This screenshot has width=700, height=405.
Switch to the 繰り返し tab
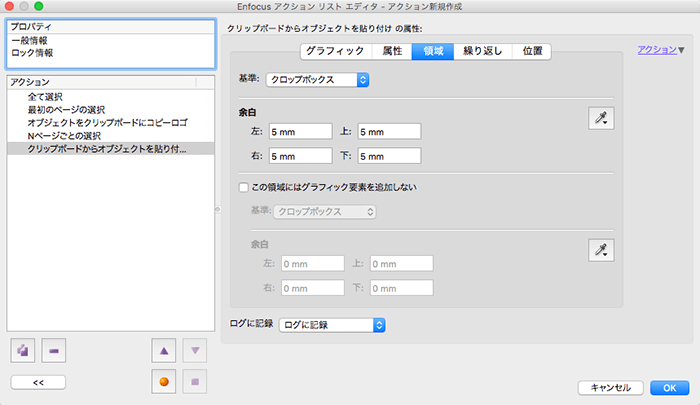483,51
